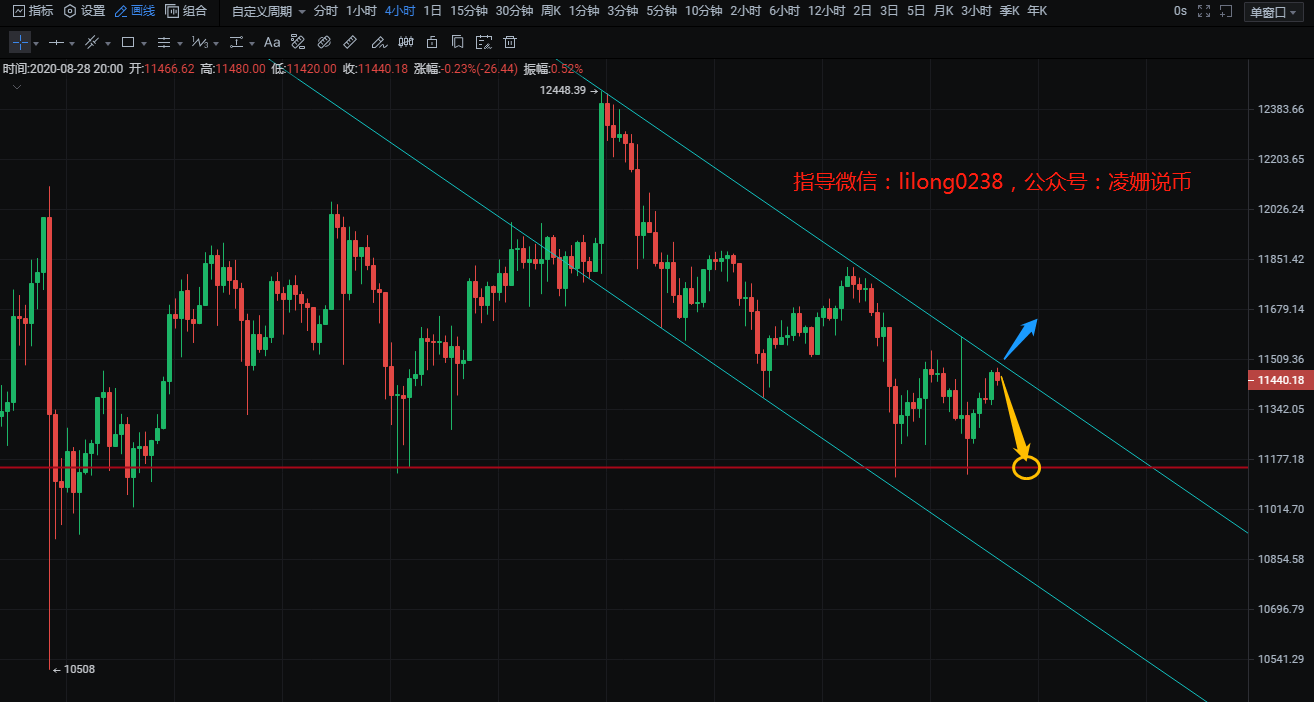The height and width of the screenshot is (702, 1314).
Task: Click the trash icon to delete drawings
Action: [510, 43]
